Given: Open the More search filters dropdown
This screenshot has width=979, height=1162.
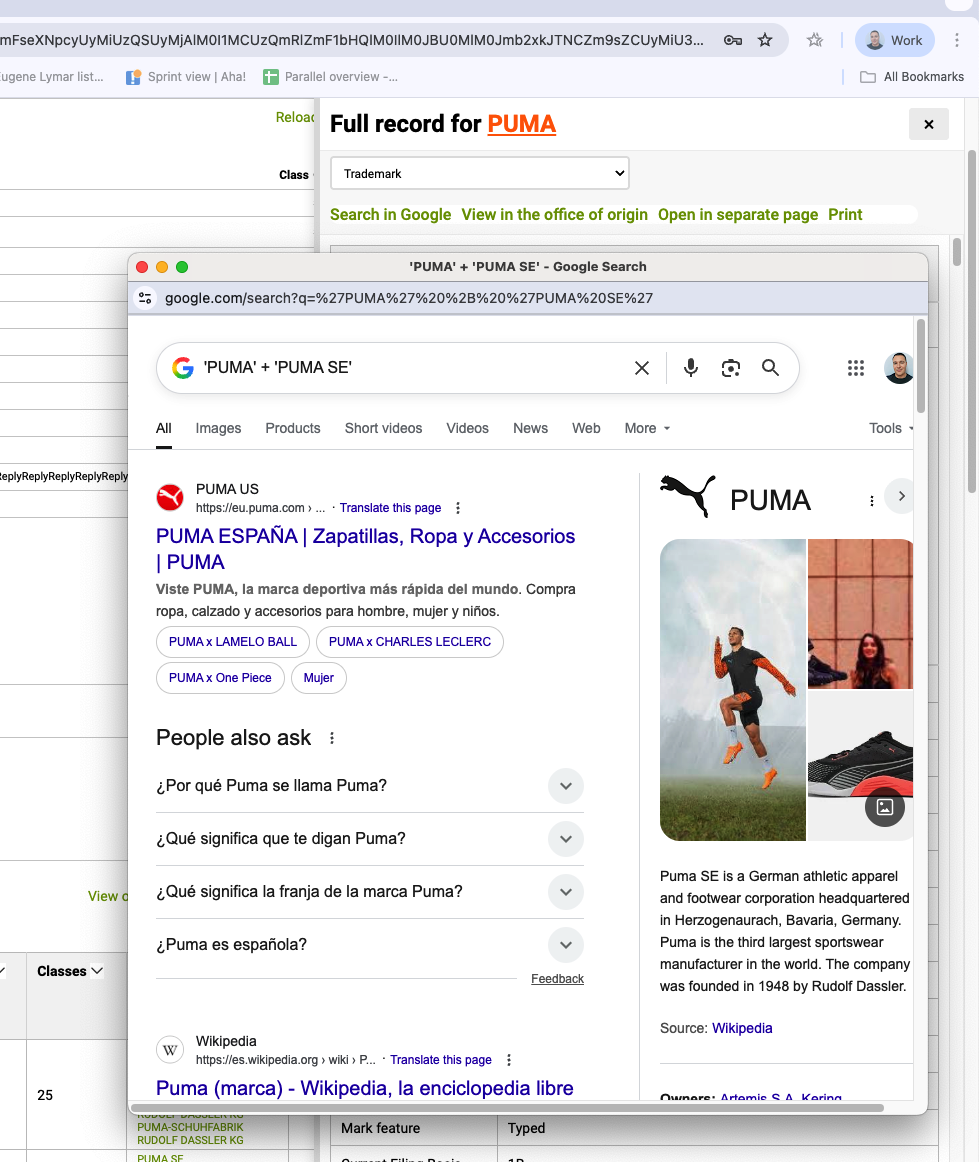Looking at the screenshot, I should pyautogui.click(x=647, y=428).
